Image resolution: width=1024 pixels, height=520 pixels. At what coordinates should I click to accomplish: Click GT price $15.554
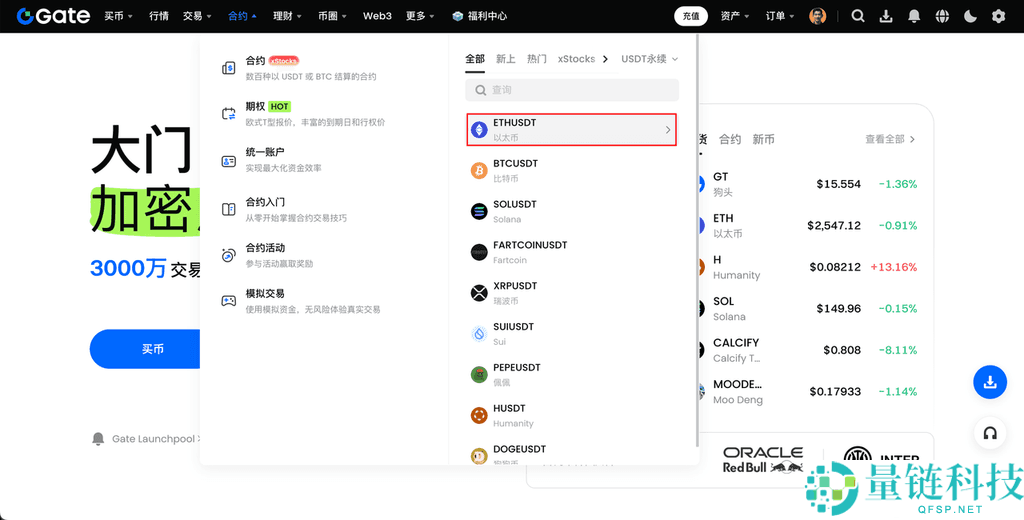(x=839, y=184)
